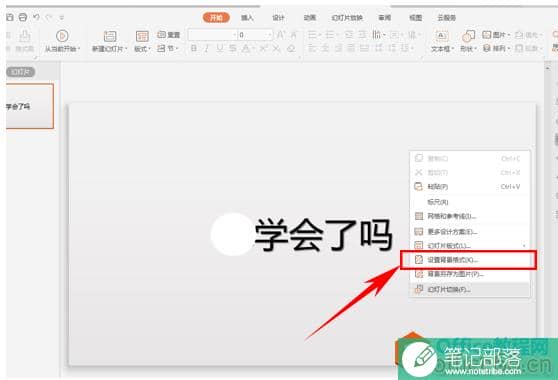Expand the 新建幻灯片 dropdown arrow
Viewport: 558px width, 380px height.
tap(126, 49)
